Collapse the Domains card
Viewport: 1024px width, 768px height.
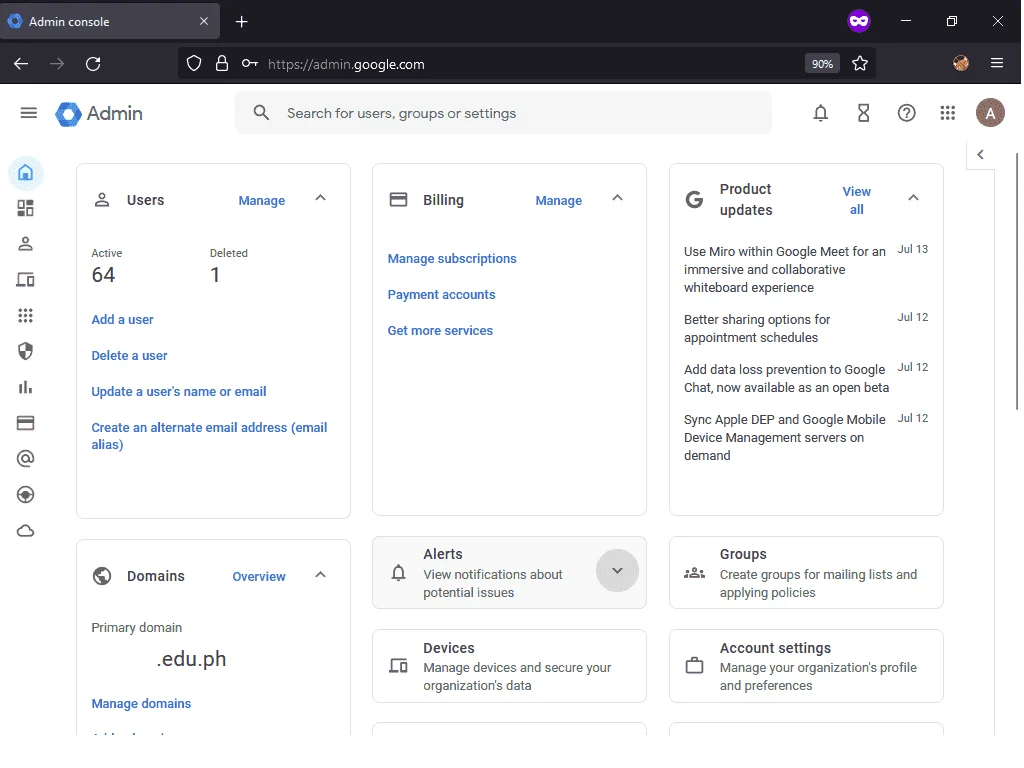point(321,575)
